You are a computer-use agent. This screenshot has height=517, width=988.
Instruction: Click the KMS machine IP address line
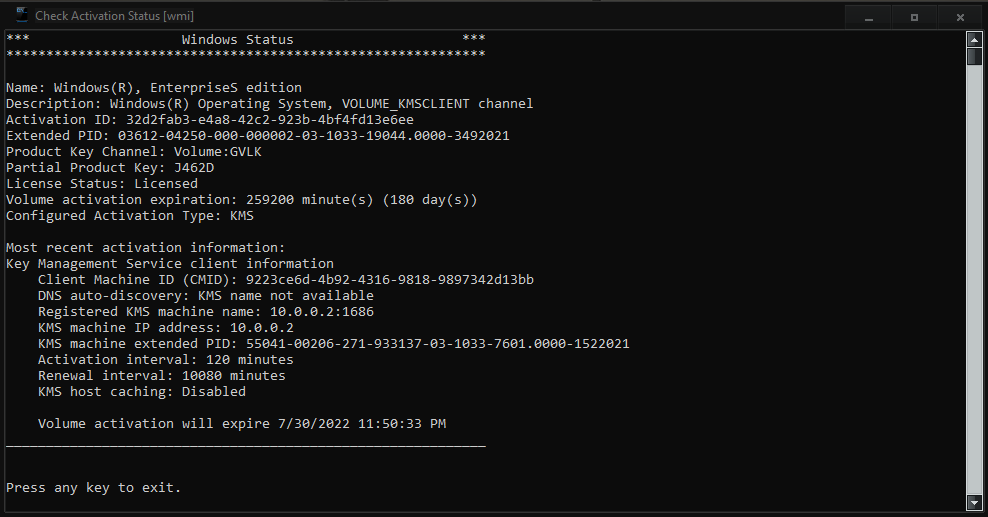tap(166, 327)
